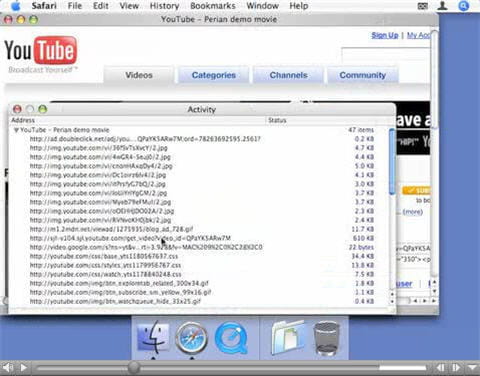The height and width of the screenshot is (376, 480).
Task: Open the Window menu
Action: 262,6
